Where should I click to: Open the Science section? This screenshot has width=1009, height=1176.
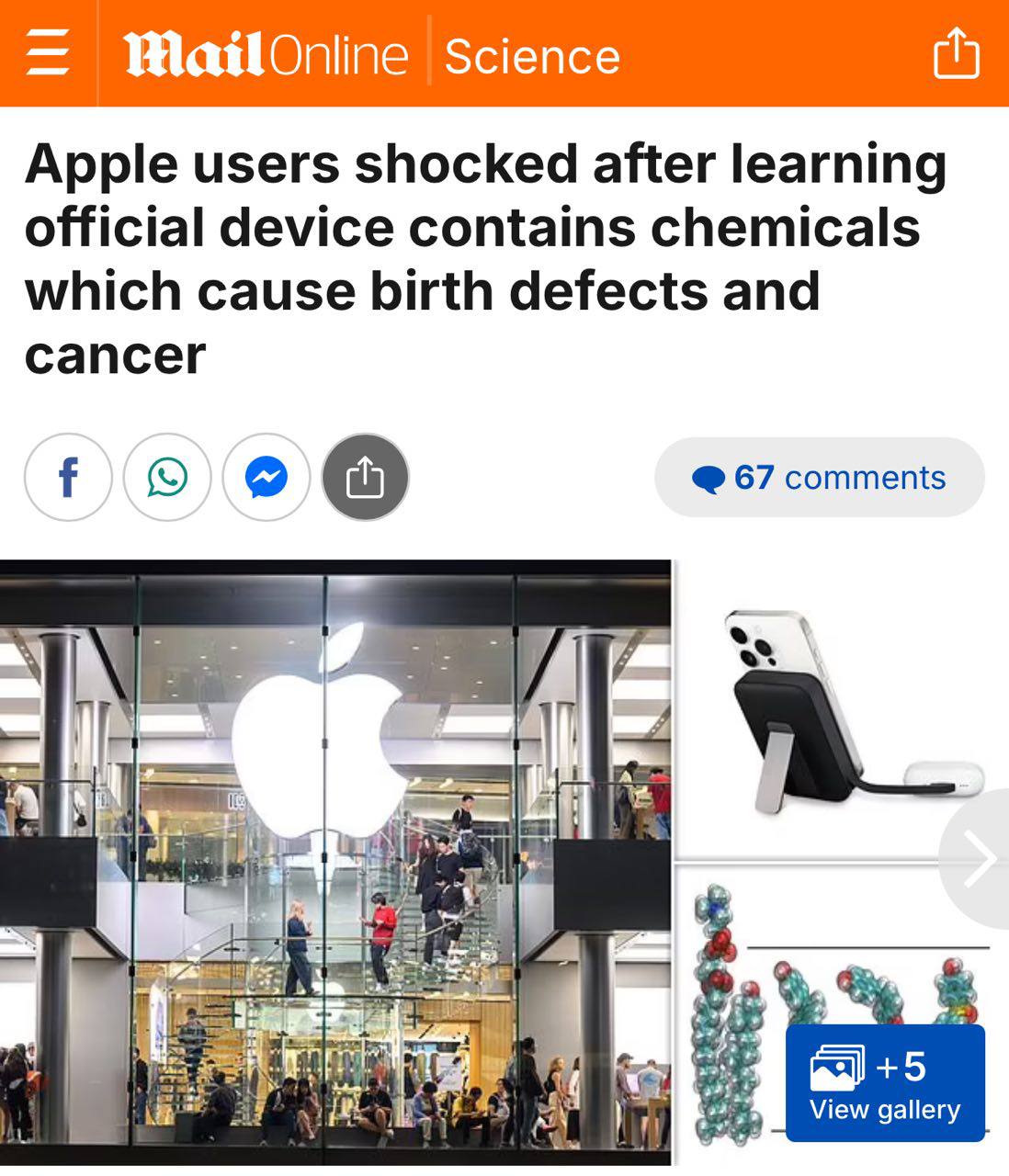tap(532, 56)
